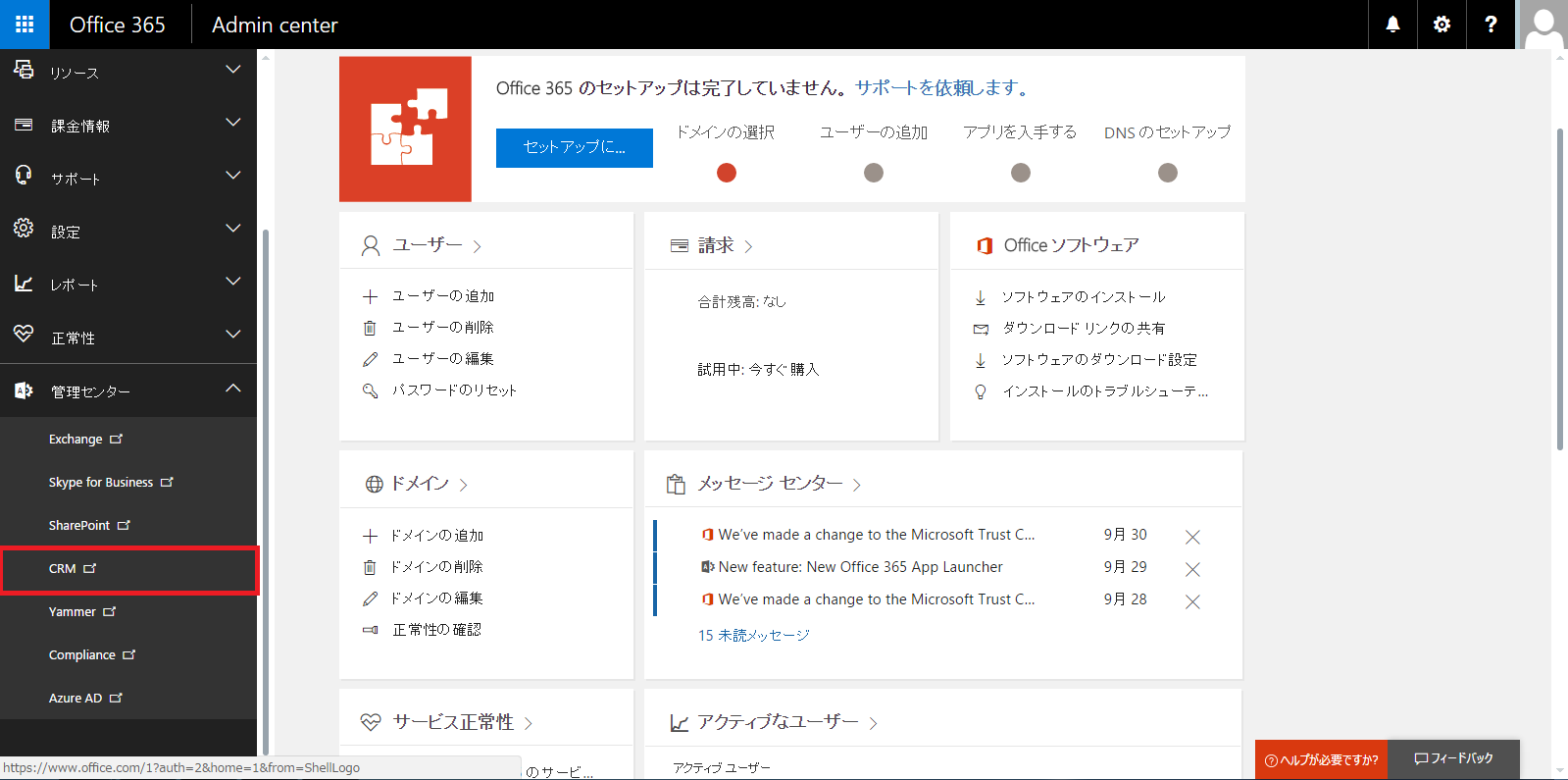This screenshot has width=1568, height=780.
Task: Collapse the 管理センター menu chevron
Action: 233,388
